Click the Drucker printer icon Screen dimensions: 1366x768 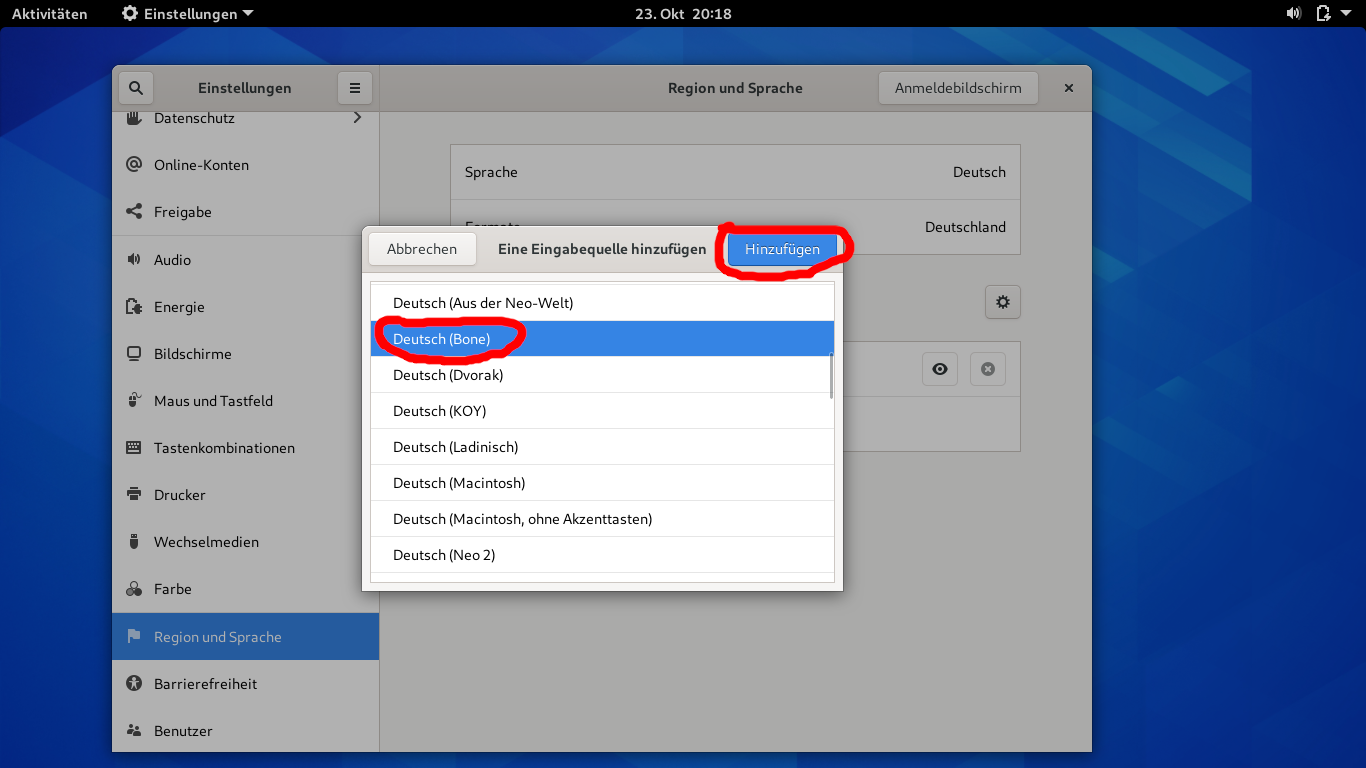[x=134, y=495]
